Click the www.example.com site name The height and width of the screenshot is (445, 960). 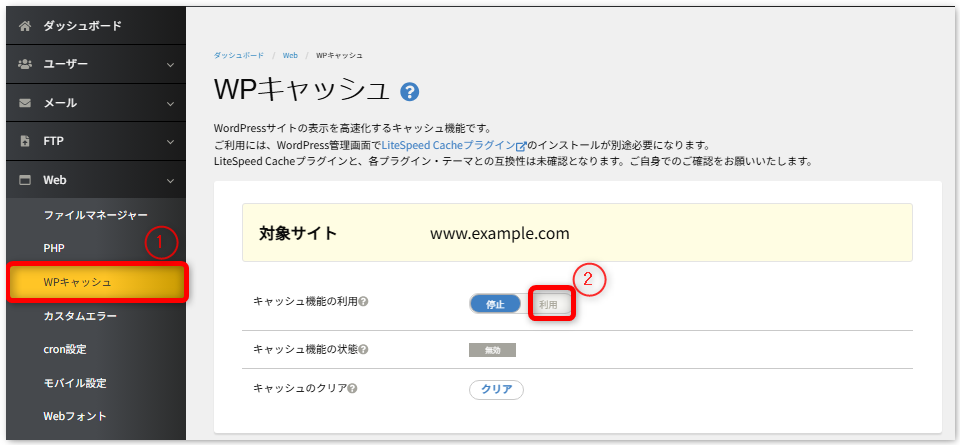tap(500, 233)
